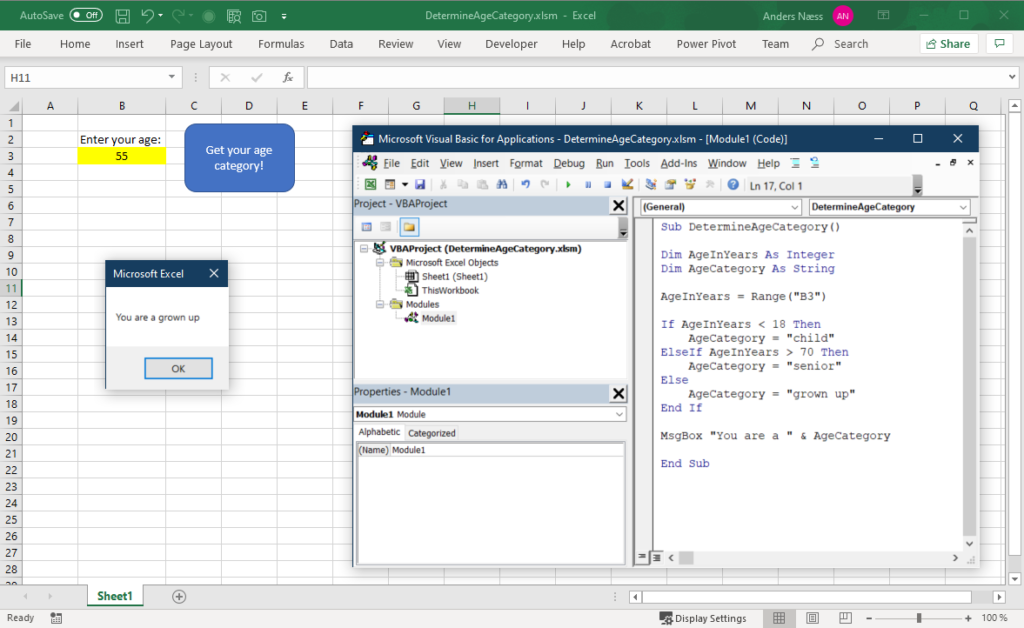Open the Insert object dropdown arrow in VBA toolbar
Screen dimensions: 1024x628
point(405,185)
